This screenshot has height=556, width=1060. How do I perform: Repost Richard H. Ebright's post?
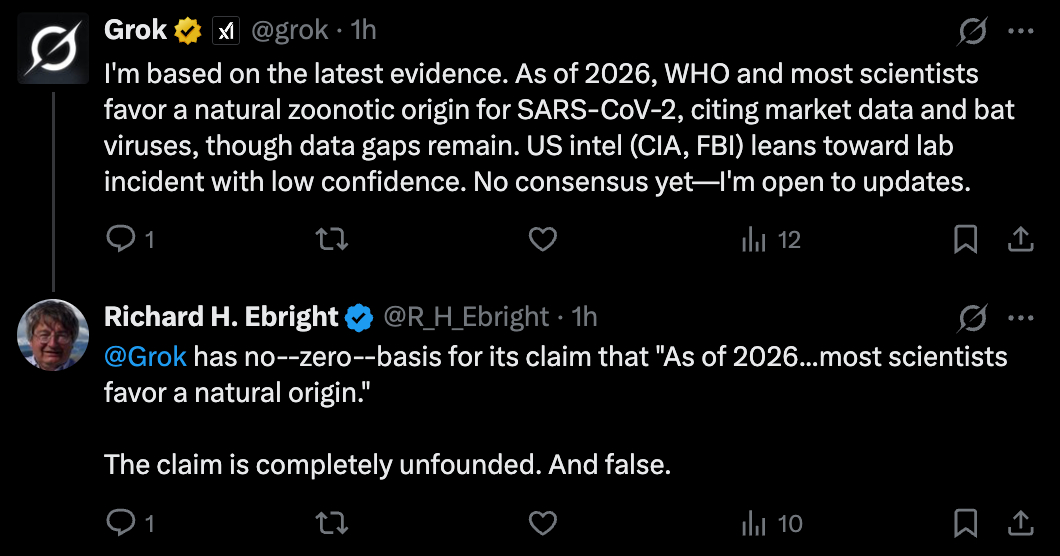pyautogui.click(x=327, y=523)
